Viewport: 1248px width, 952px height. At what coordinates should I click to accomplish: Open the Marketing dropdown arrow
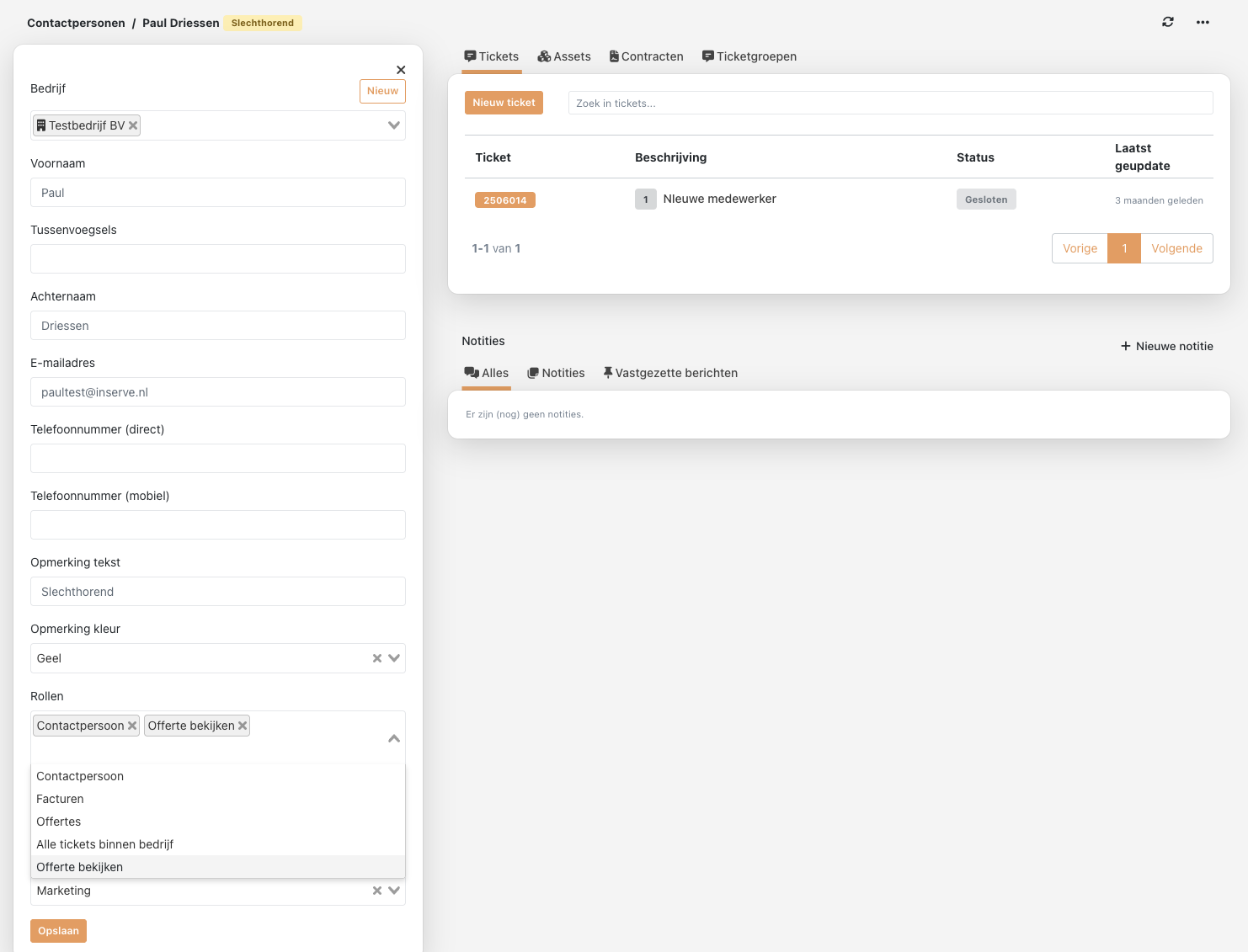pos(393,891)
